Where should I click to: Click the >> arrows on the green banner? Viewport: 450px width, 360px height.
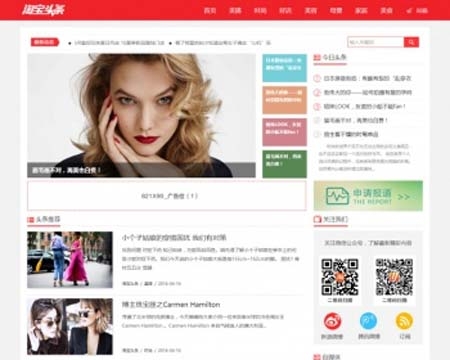point(403,197)
